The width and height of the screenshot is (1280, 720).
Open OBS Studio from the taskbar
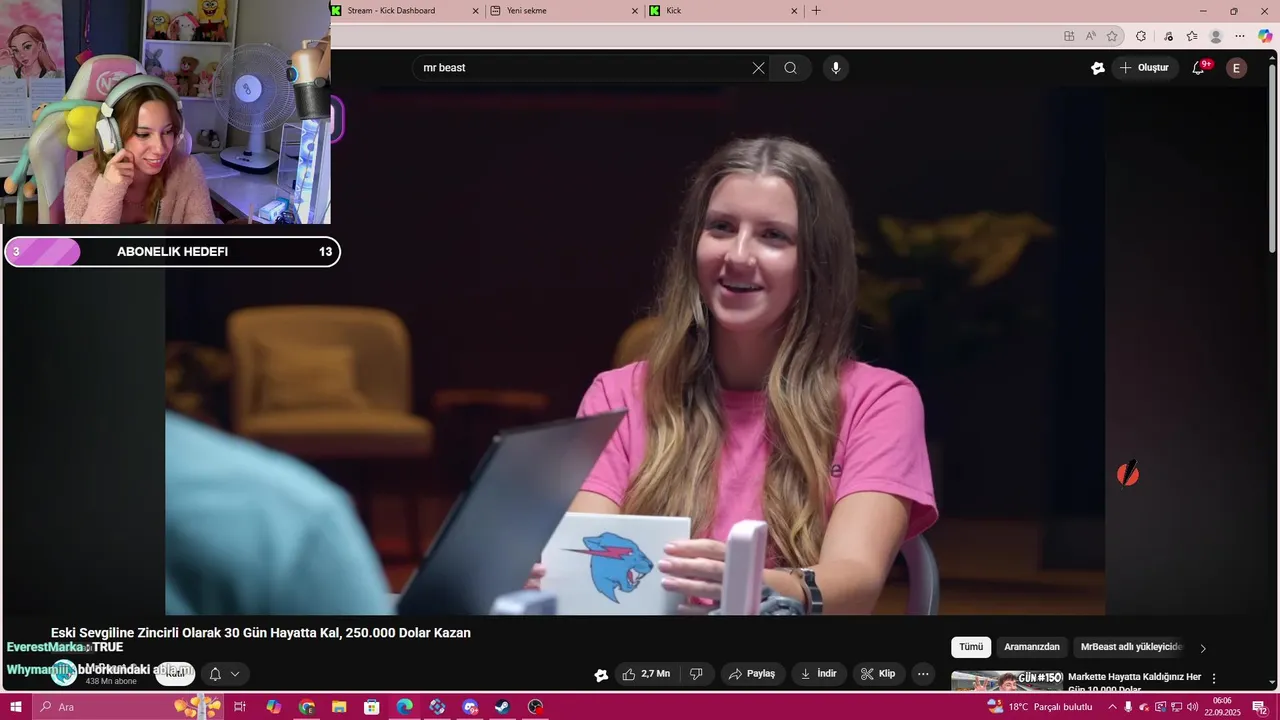[x=535, y=707]
